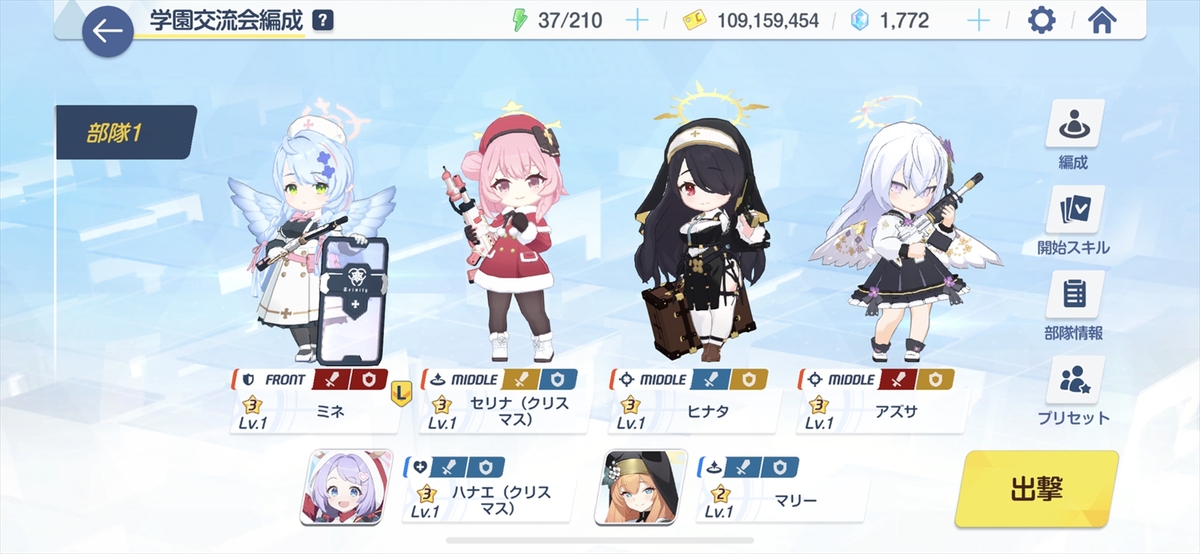This screenshot has width=1200, height=554.
Task: Tap ハナエ（クリスマス） portrait thumbnail
Action: coord(346,486)
